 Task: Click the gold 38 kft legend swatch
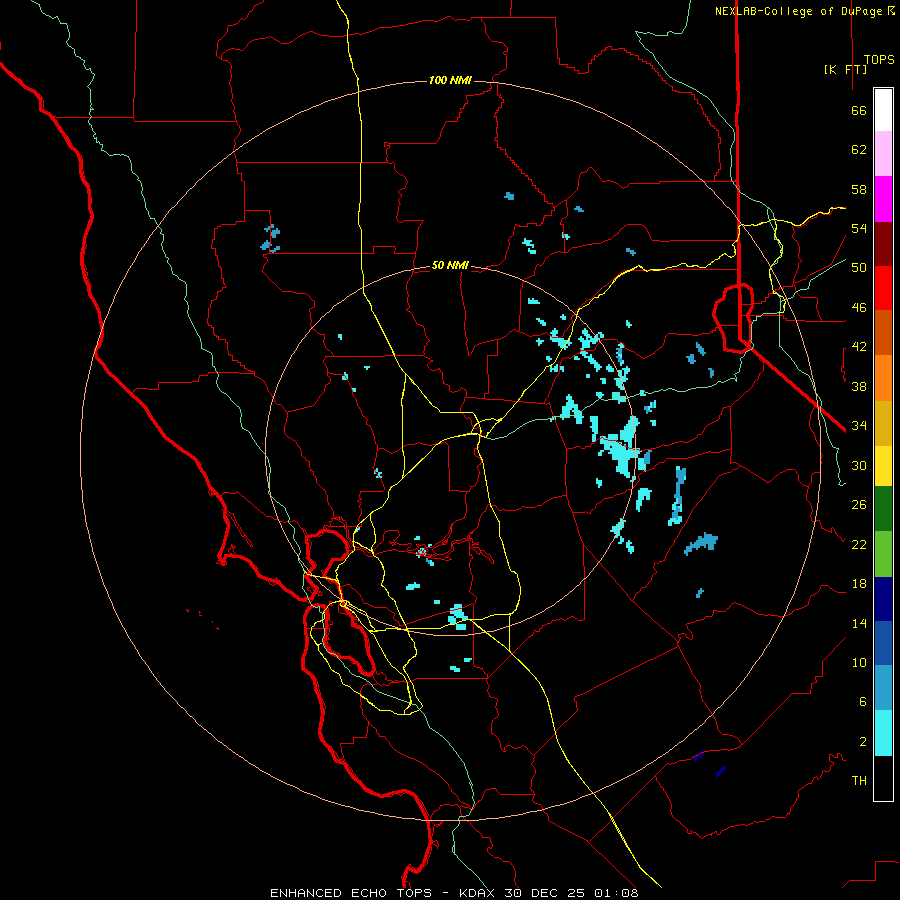883,422
